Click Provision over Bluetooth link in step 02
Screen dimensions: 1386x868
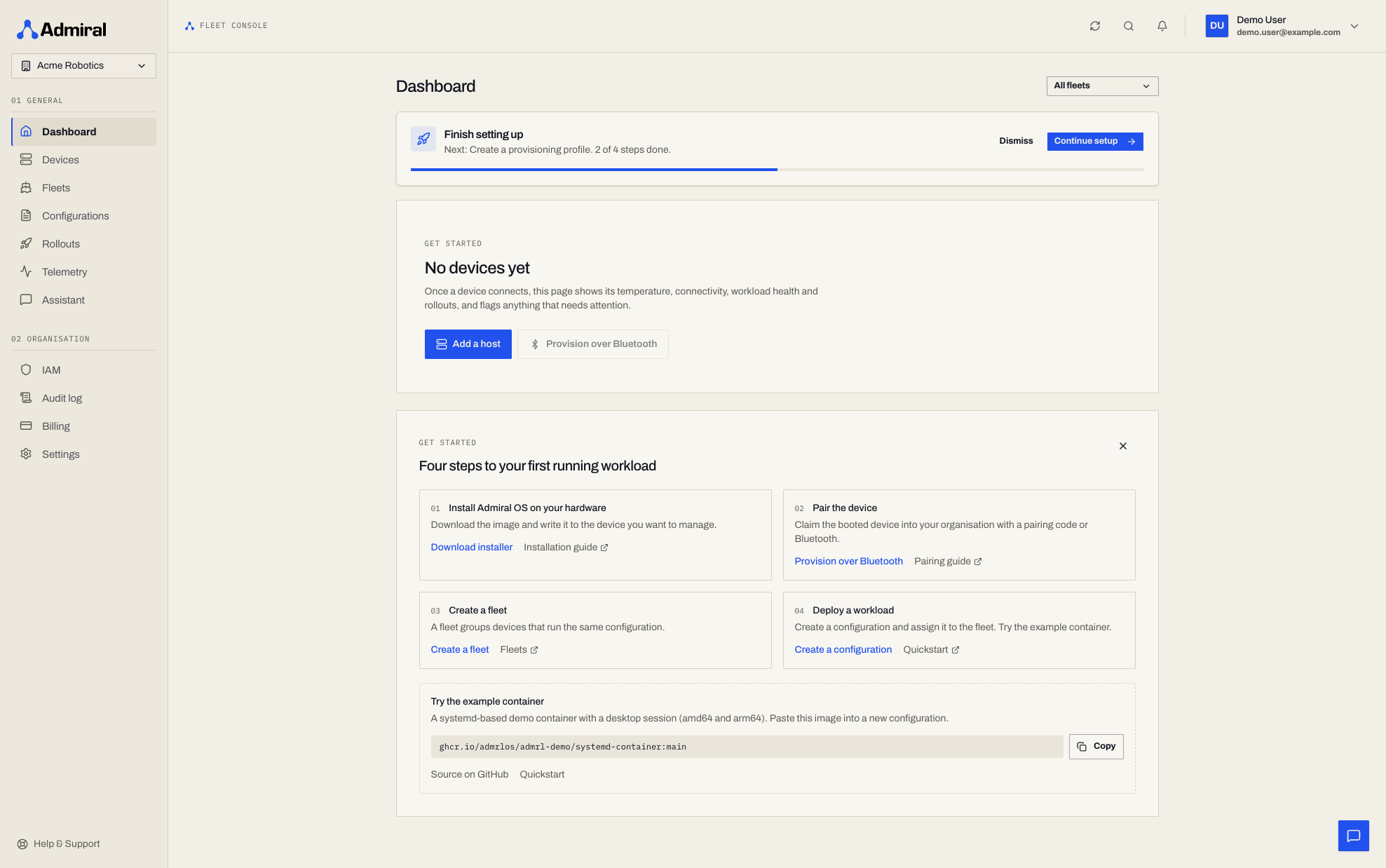(848, 562)
